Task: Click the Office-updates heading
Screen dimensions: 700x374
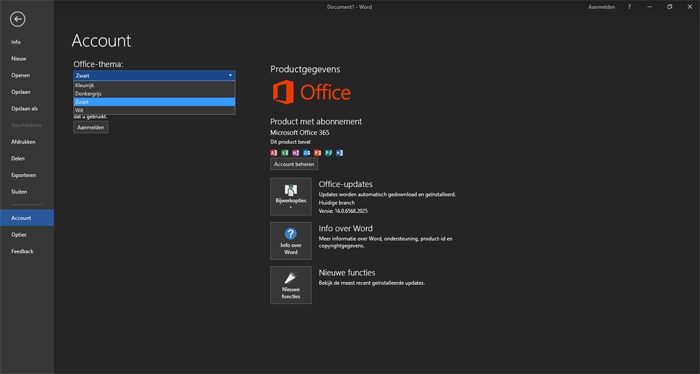Action: [x=346, y=184]
